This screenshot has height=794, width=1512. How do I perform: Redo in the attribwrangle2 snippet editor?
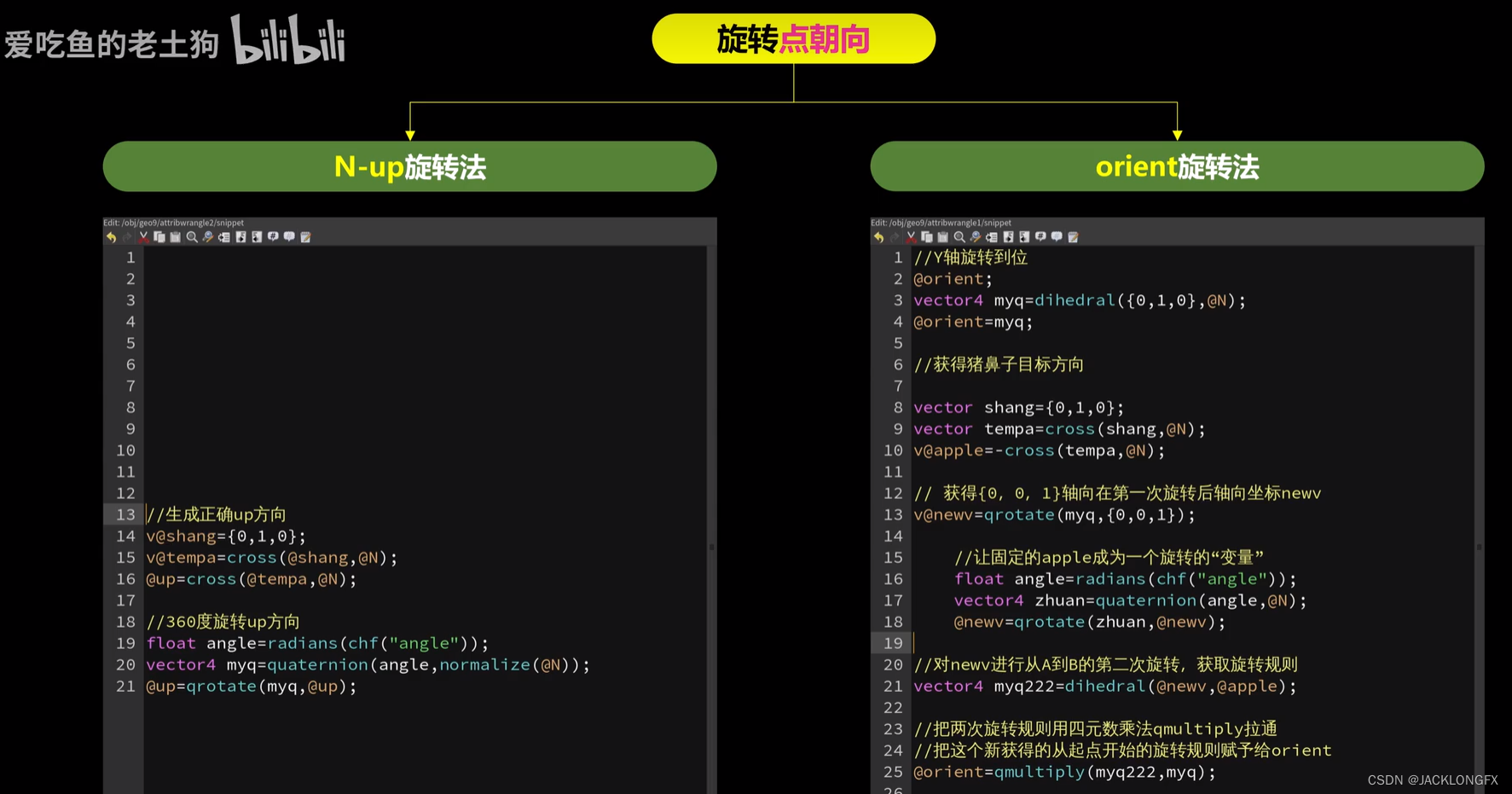(x=127, y=237)
